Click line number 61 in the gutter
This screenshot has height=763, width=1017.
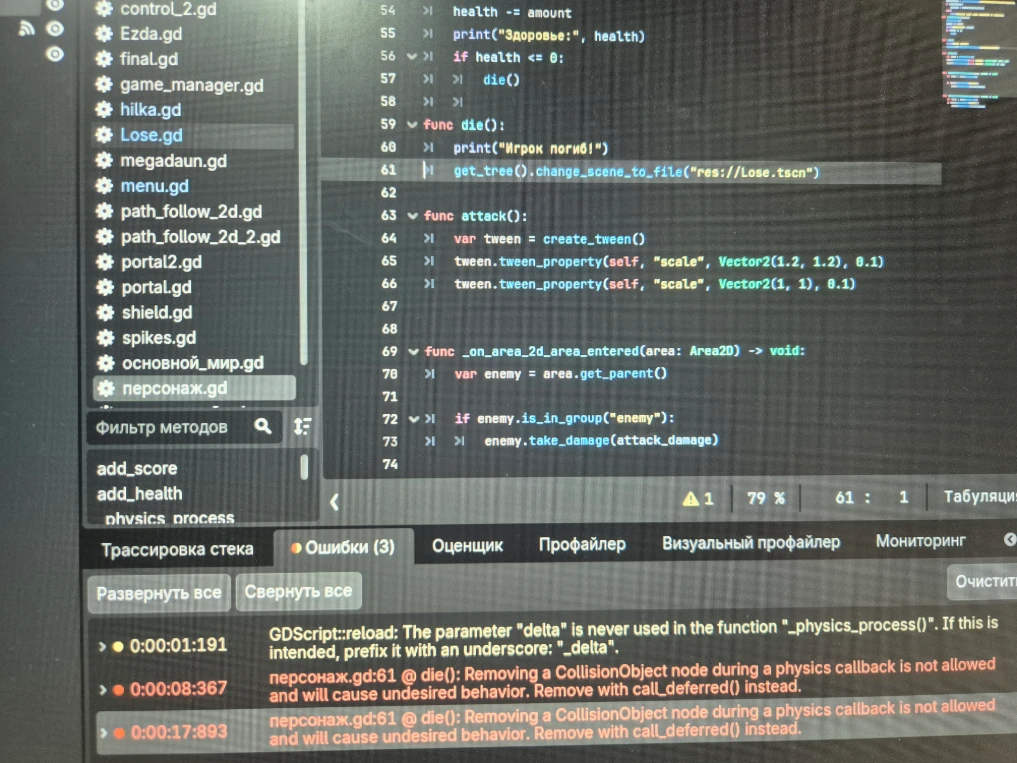(389, 170)
